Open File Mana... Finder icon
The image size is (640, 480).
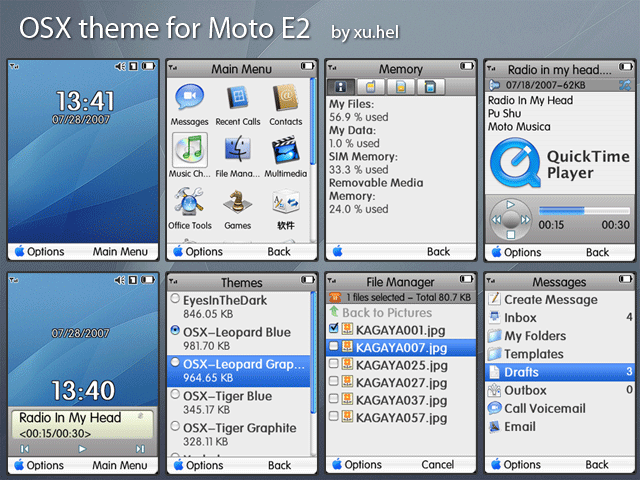coord(238,150)
